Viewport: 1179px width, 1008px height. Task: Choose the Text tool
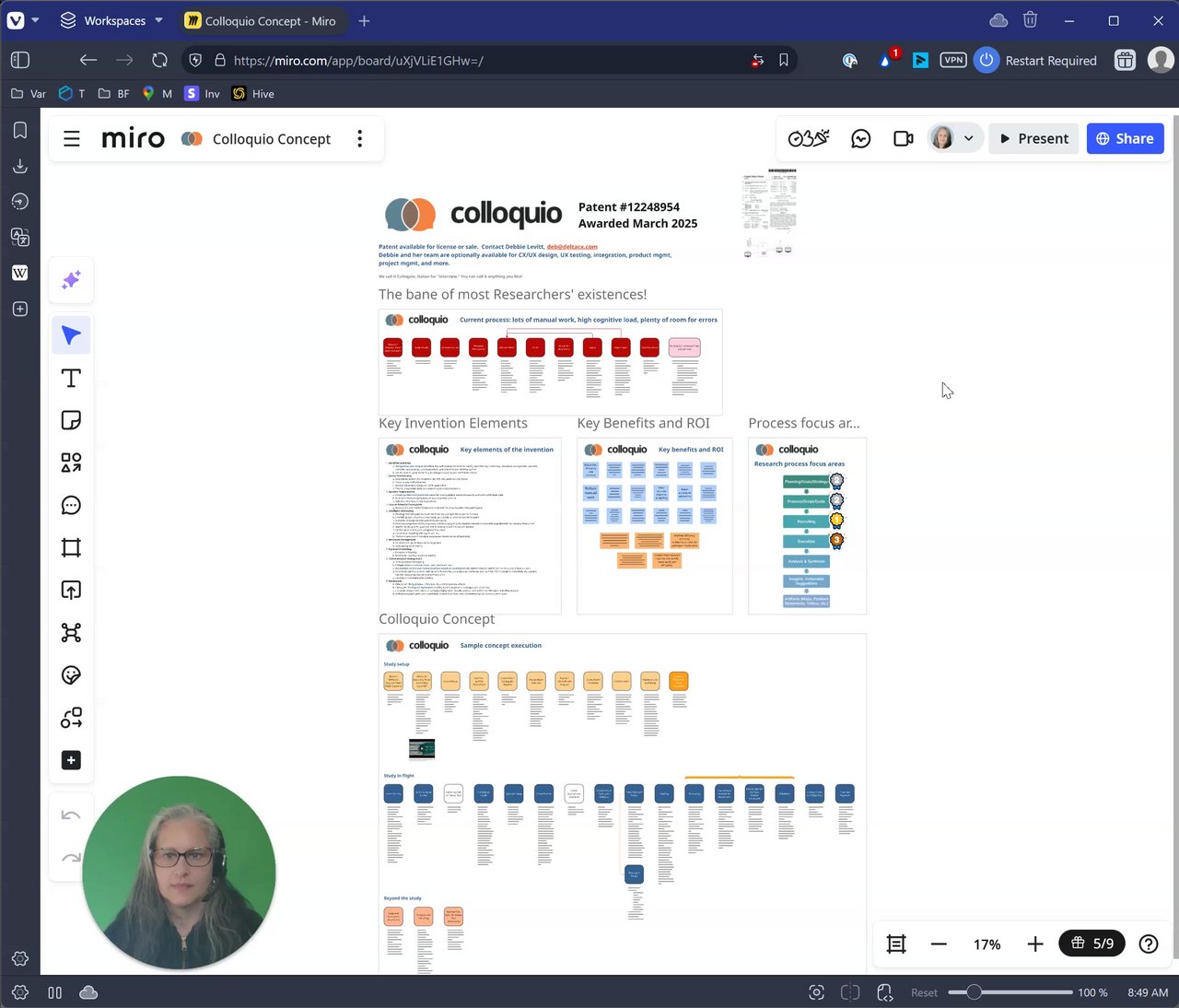coord(71,378)
